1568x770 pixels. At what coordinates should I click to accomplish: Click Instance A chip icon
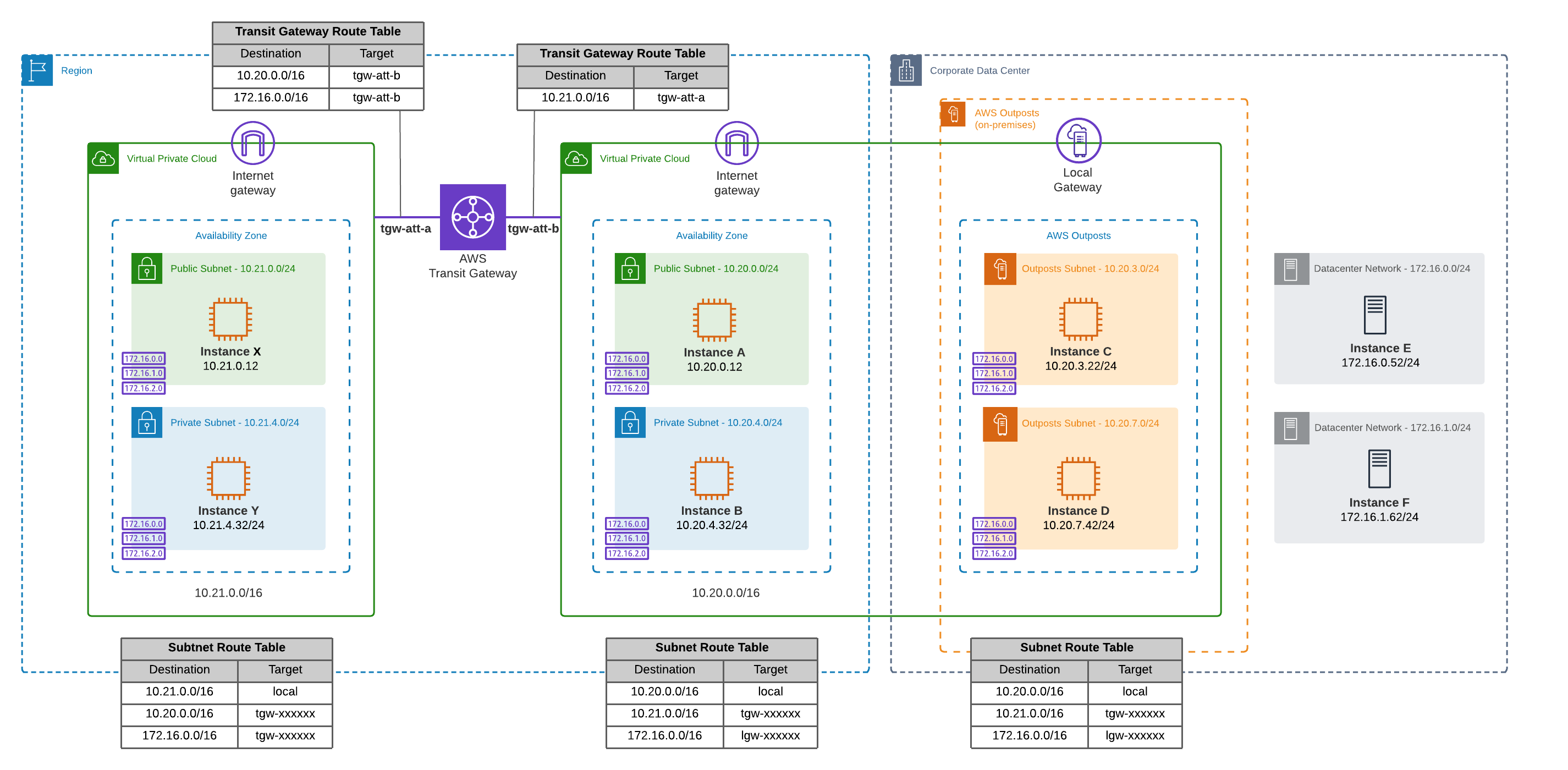(x=714, y=320)
